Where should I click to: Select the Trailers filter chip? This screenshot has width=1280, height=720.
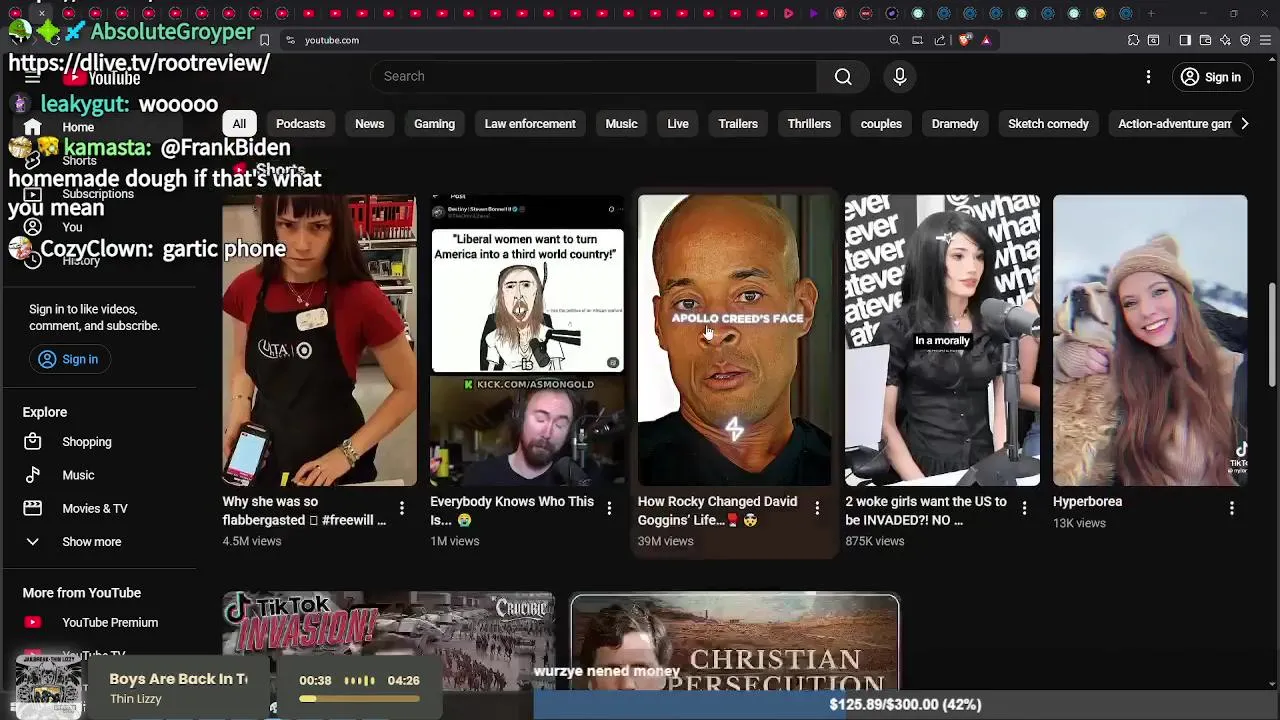738,124
